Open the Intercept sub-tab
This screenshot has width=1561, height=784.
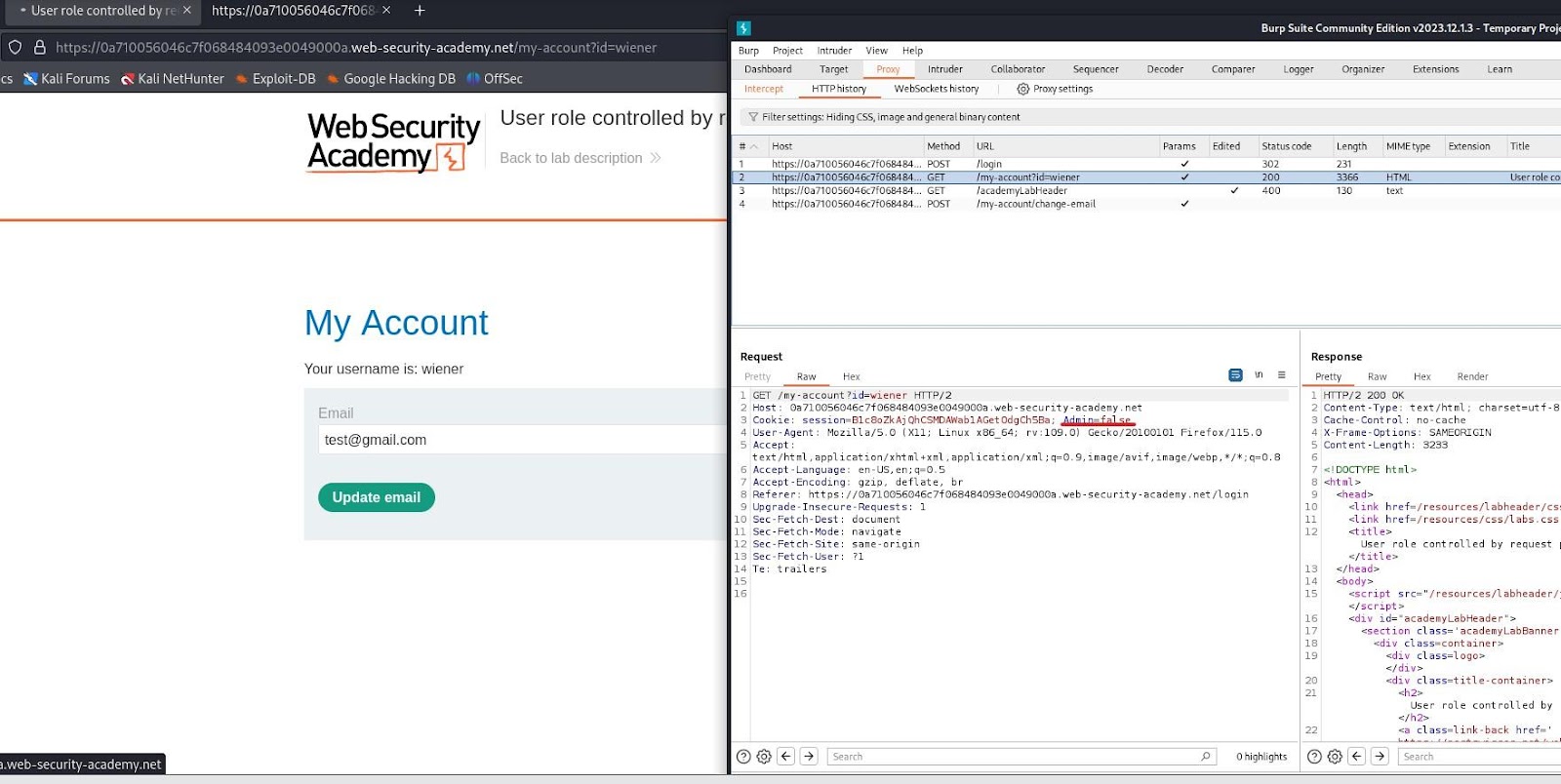(764, 89)
